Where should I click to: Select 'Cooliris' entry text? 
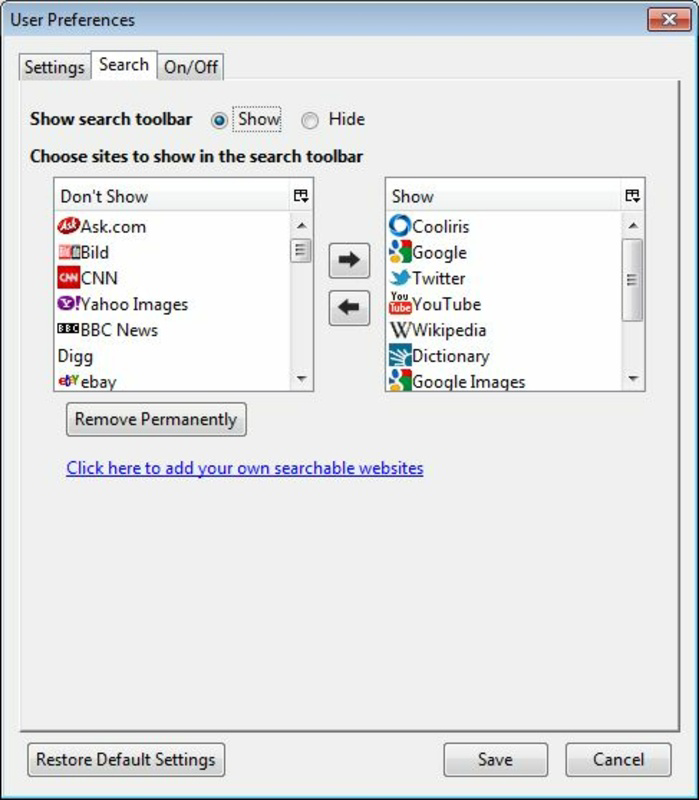coord(441,227)
